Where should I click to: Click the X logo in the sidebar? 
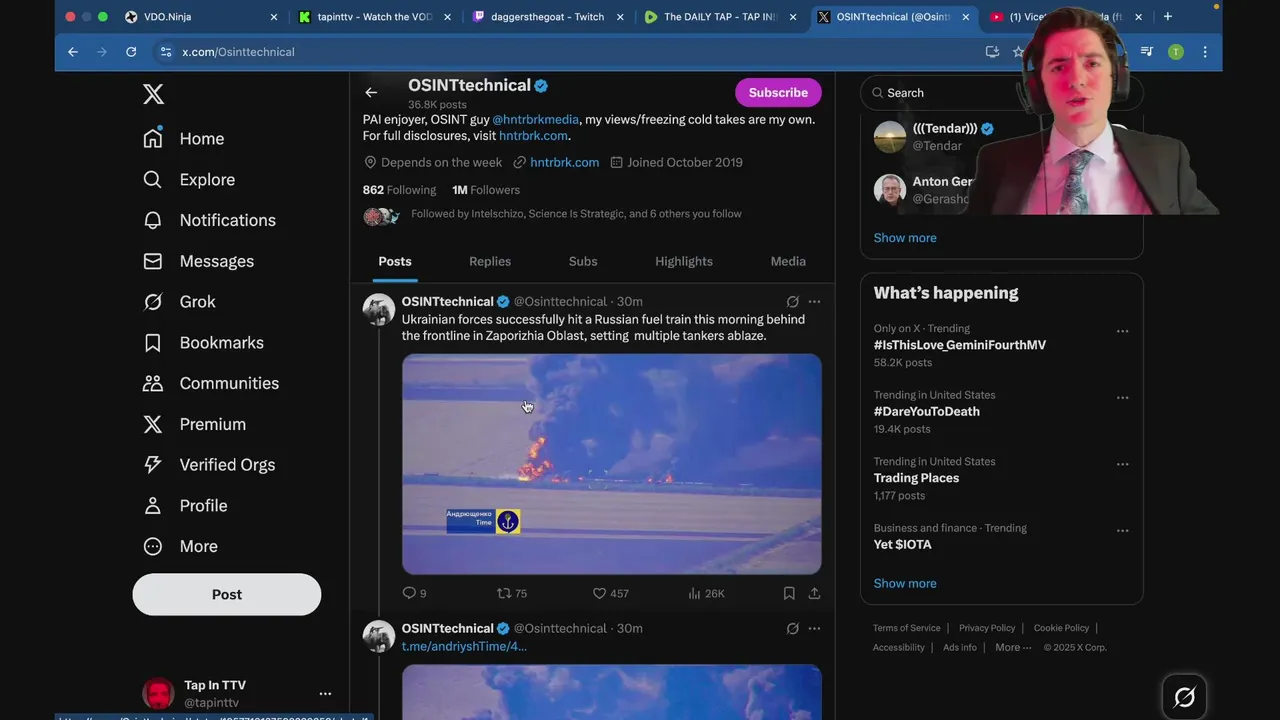pyautogui.click(x=153, y=94)
